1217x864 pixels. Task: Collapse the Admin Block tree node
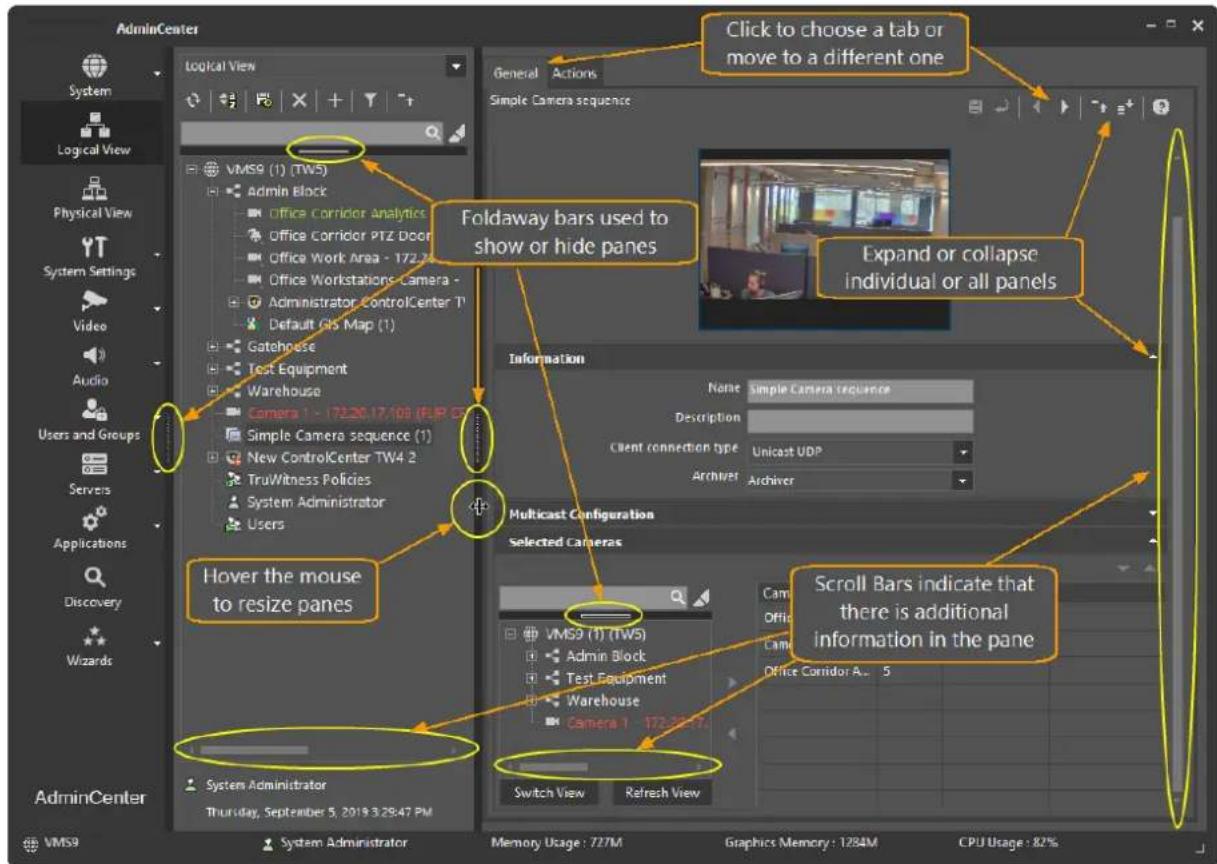click(x=213, y=191)
